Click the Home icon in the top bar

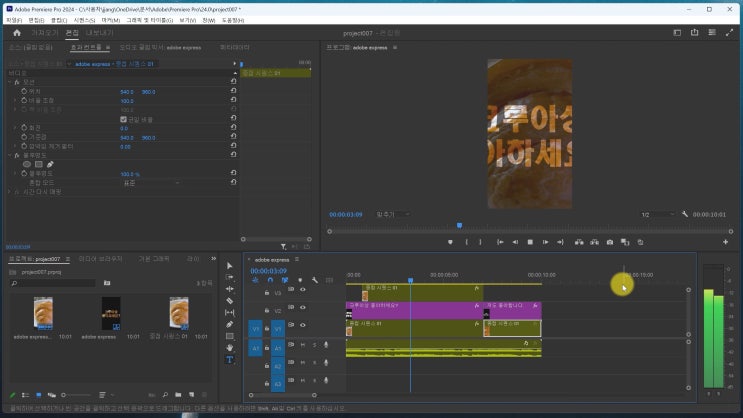point(16,32)
